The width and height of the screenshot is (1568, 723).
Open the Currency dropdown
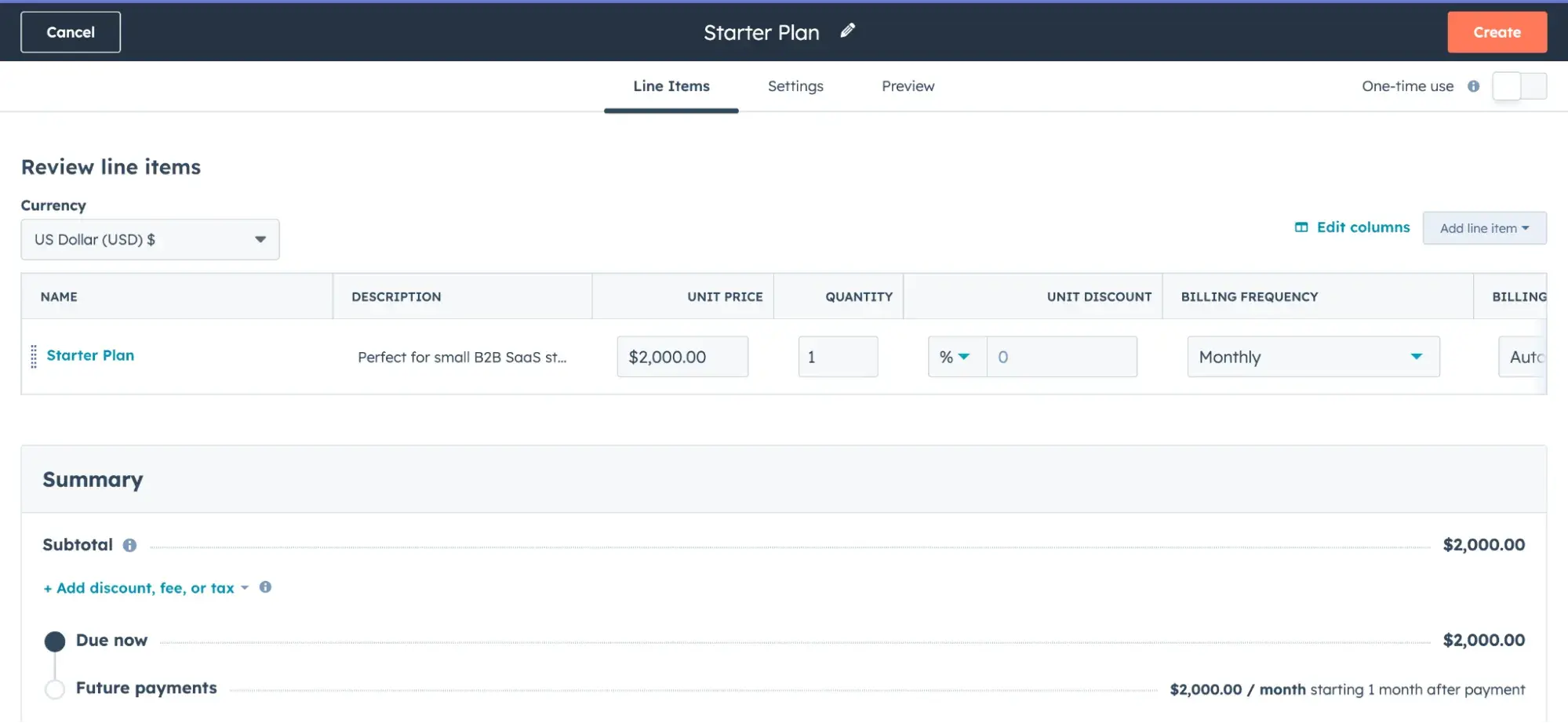(x=150, y=240)
